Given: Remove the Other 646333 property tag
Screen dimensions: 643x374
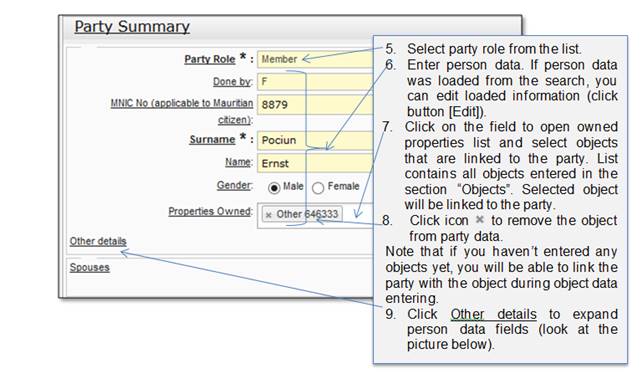Looking at the screenshot, I should (x=269, y=215).
